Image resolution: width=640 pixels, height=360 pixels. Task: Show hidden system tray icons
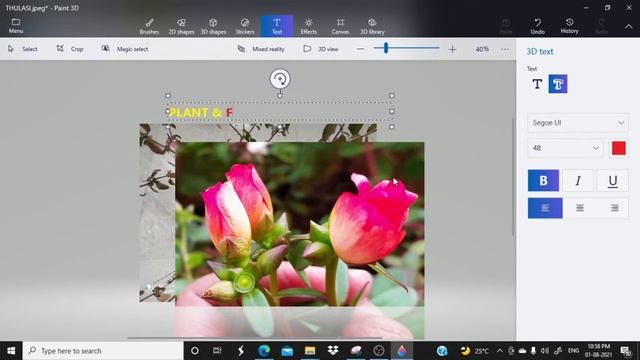click(500, 351)
